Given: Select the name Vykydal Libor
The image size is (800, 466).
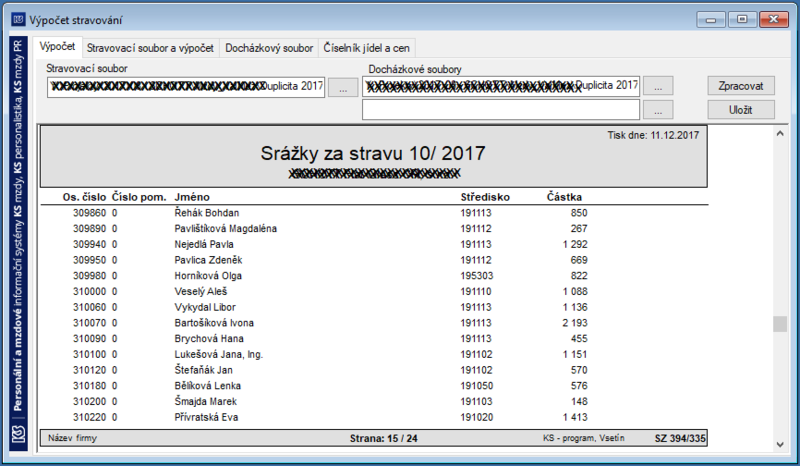Looking at the screenshot, I should (x=205, y=307).
